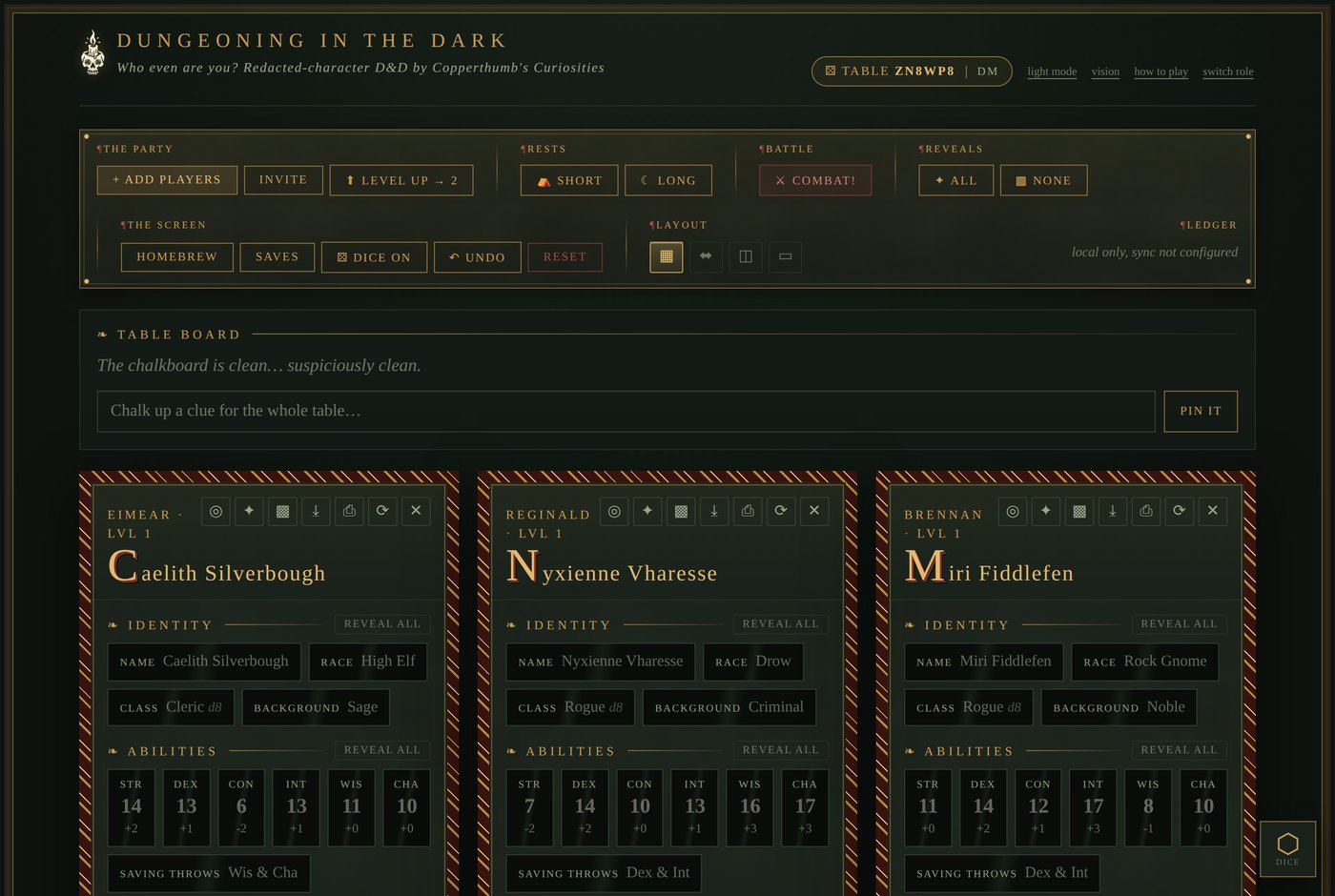The width and height of the screenshot is (1335, 896).
Task: Toggle the Dice On button
Action: click(x=374, y=257)
